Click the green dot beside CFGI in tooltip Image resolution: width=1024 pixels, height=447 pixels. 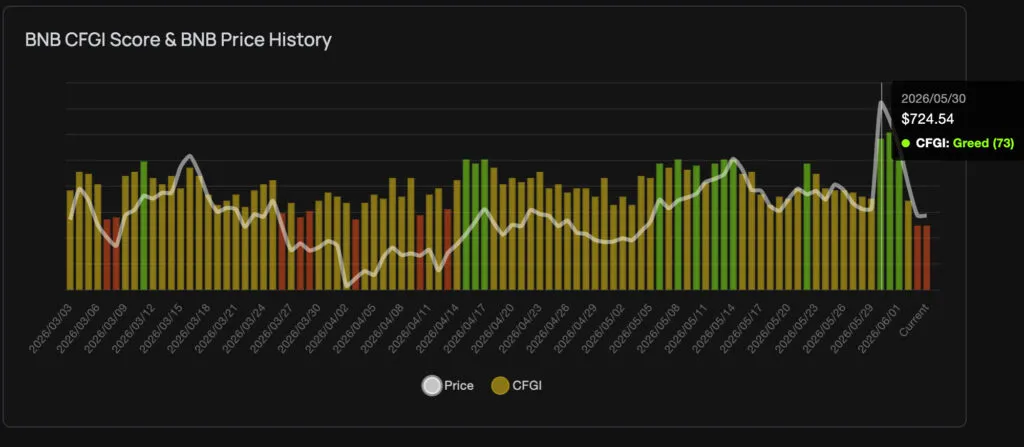click(x=906, y=143)
